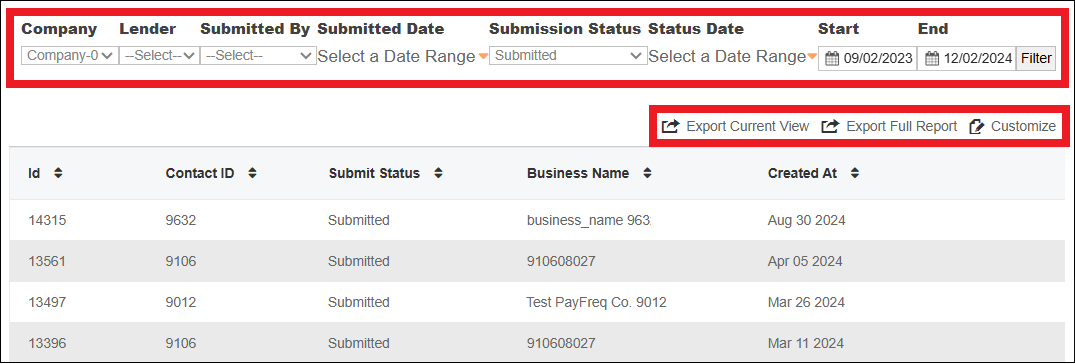Screen dimensions: 1075x364
Task: Click the Start date calendar icon
Action: [832, 59]
